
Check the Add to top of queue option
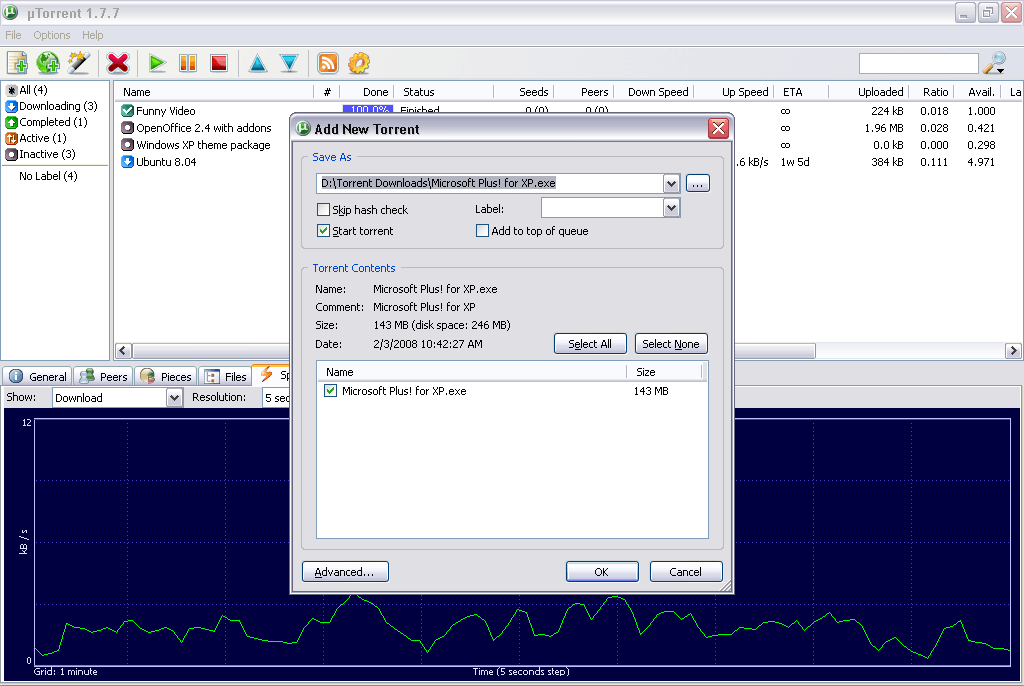(482, 230)
